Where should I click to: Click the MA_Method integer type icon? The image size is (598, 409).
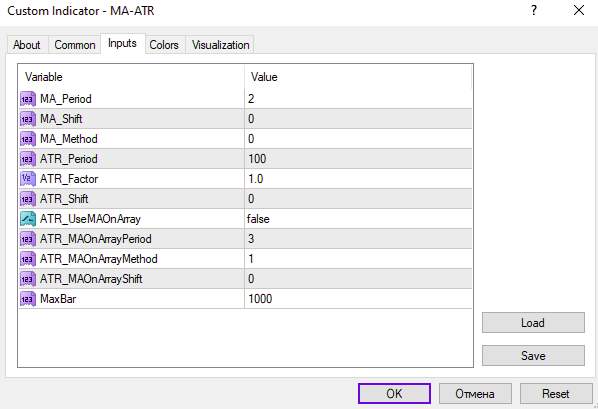pyautogui.click(x=28, y=139)
